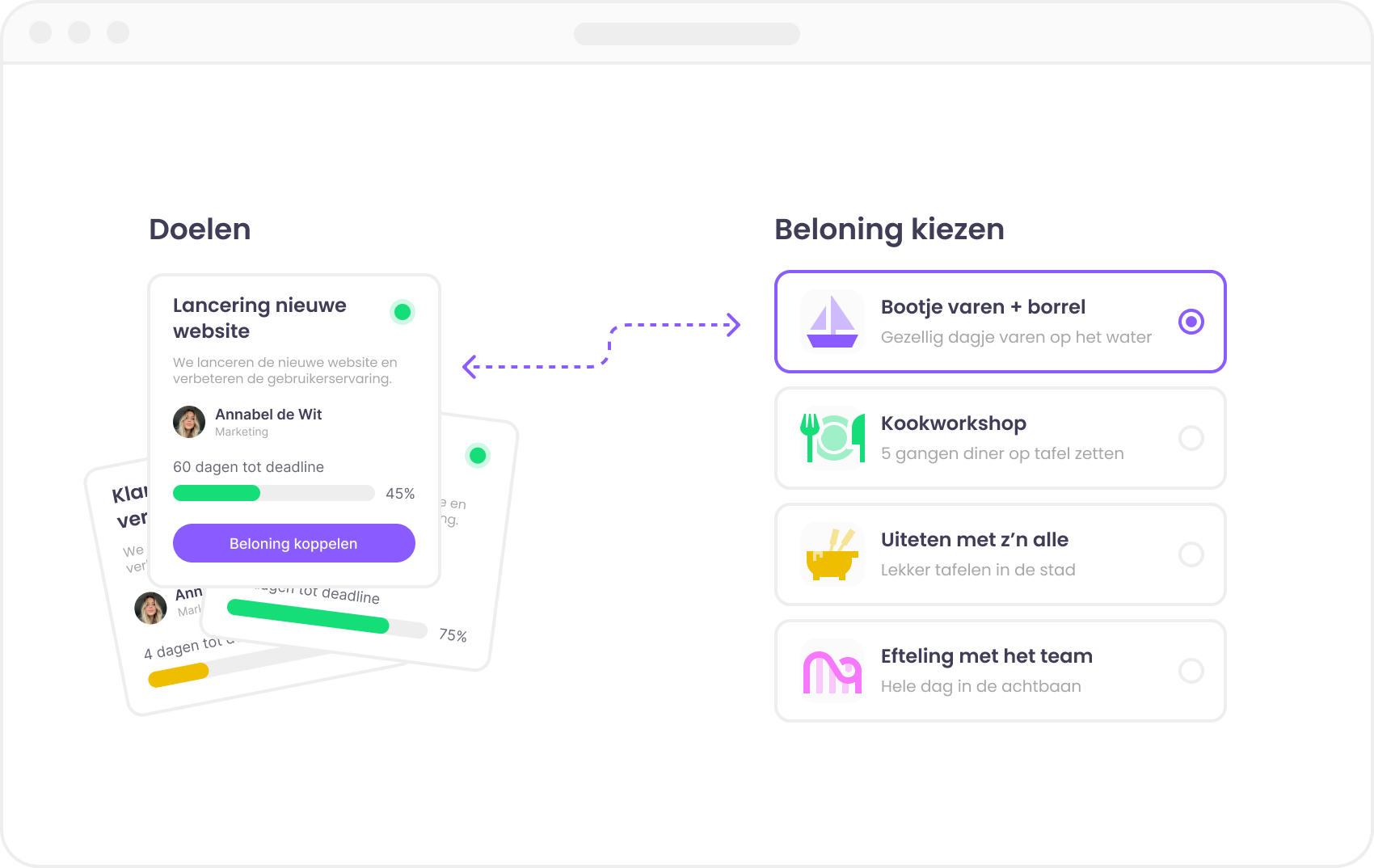Click the 45% green progress bar
The height and width of the screenshot is (868, 1374).
pos(274,493)
